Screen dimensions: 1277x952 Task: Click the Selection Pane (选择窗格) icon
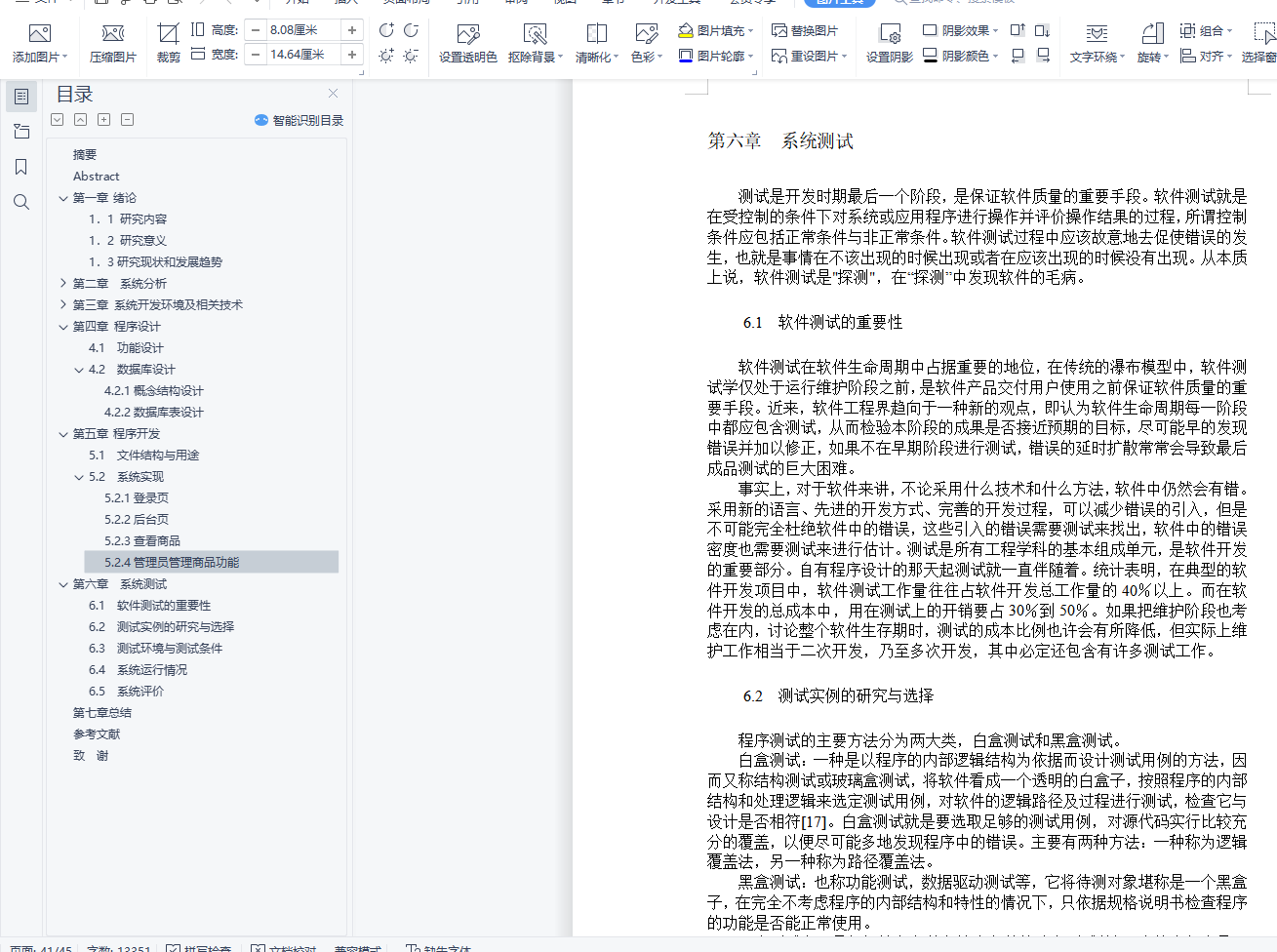click(1264, 34)
